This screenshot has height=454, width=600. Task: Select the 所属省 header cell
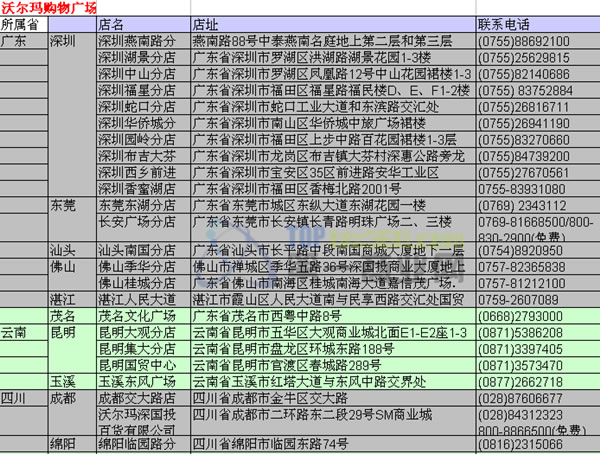pyautogui.click(x=22, y=24)
